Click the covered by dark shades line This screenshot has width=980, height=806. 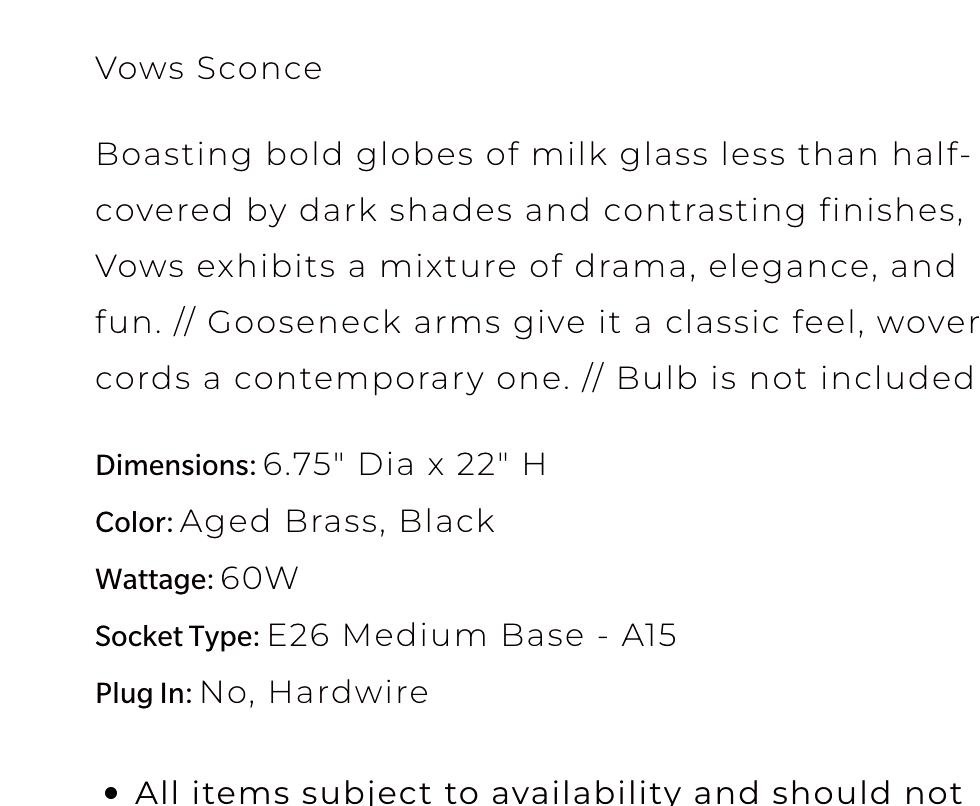(x=529, y=211)
